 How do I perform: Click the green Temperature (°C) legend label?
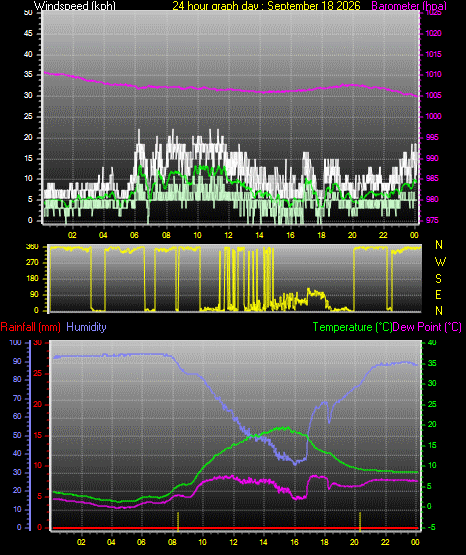[352, 327]
